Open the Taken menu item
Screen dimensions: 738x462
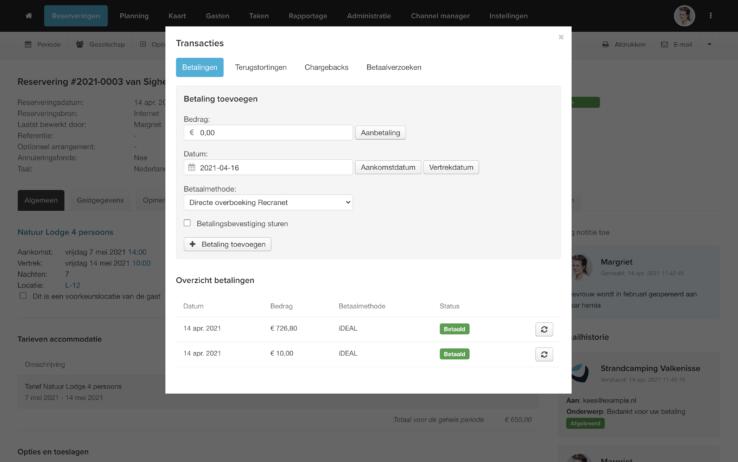click(x=259, y=16)
